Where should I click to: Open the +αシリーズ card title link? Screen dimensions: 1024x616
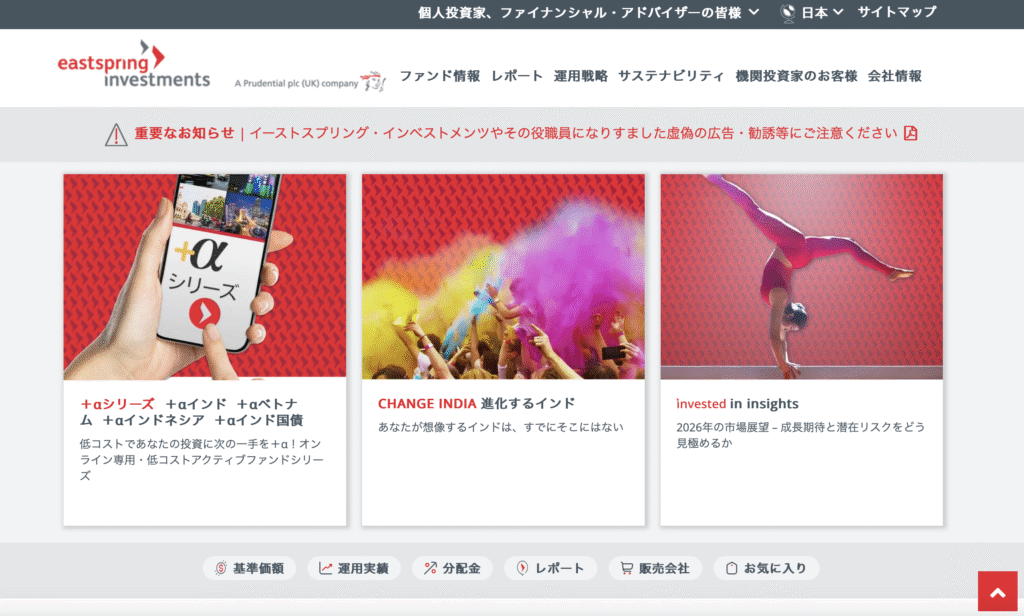point(191,412)
